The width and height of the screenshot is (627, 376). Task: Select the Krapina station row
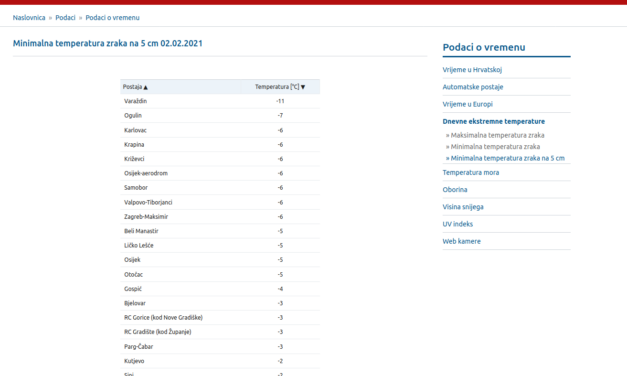click(220, 144)
